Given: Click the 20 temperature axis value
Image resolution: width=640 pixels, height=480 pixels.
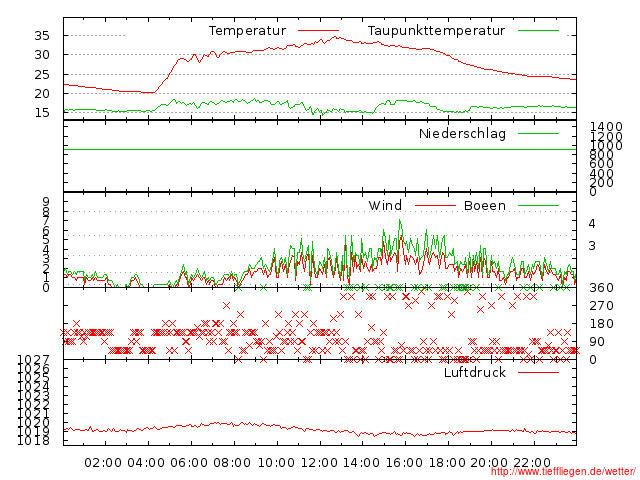Looking at the screenshot, I should tap(42, 93).
